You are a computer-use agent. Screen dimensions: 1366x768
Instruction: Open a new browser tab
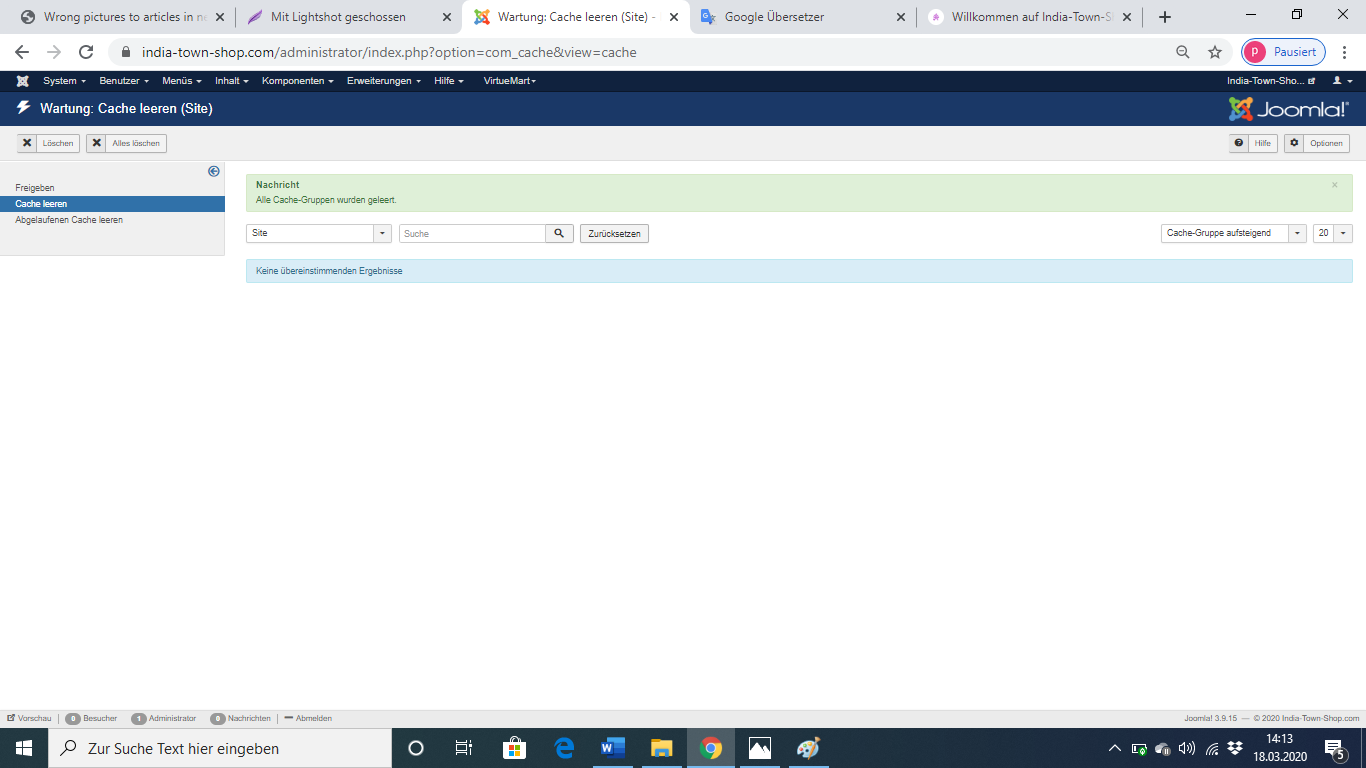(1164, 17)
